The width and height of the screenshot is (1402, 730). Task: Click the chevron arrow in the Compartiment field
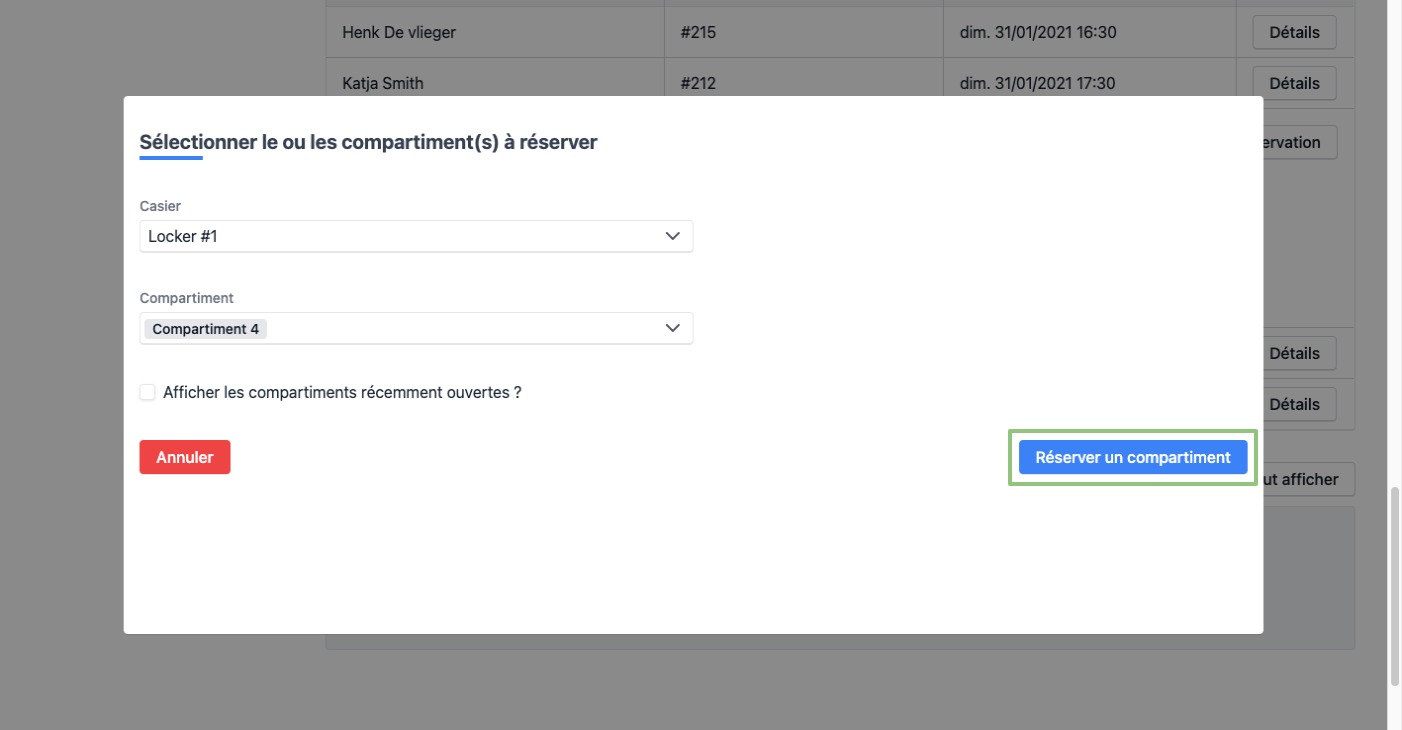click(672, 328)
